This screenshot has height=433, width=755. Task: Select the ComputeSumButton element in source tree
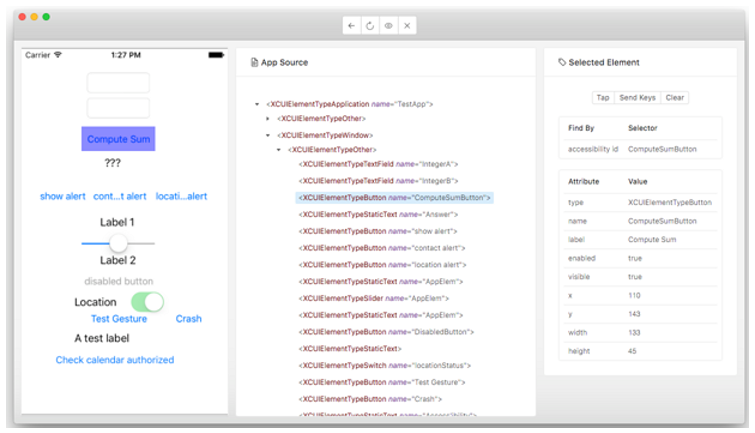point(394,198)
